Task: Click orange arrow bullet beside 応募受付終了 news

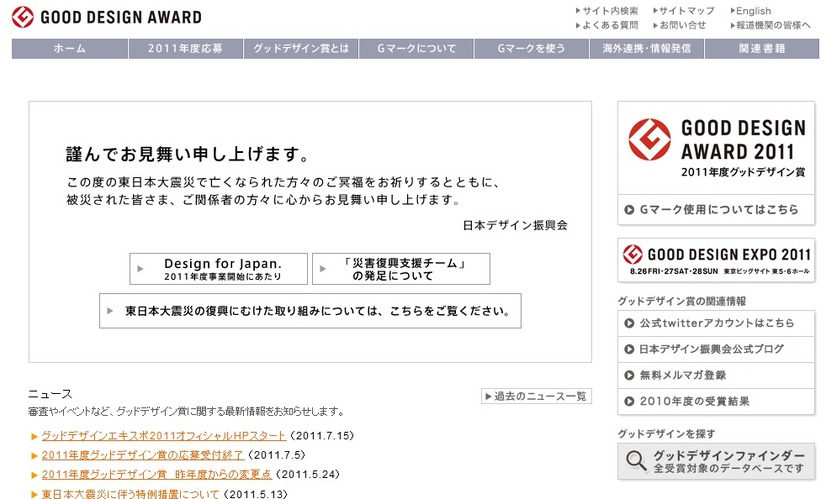Action: (x=34, y=455)
